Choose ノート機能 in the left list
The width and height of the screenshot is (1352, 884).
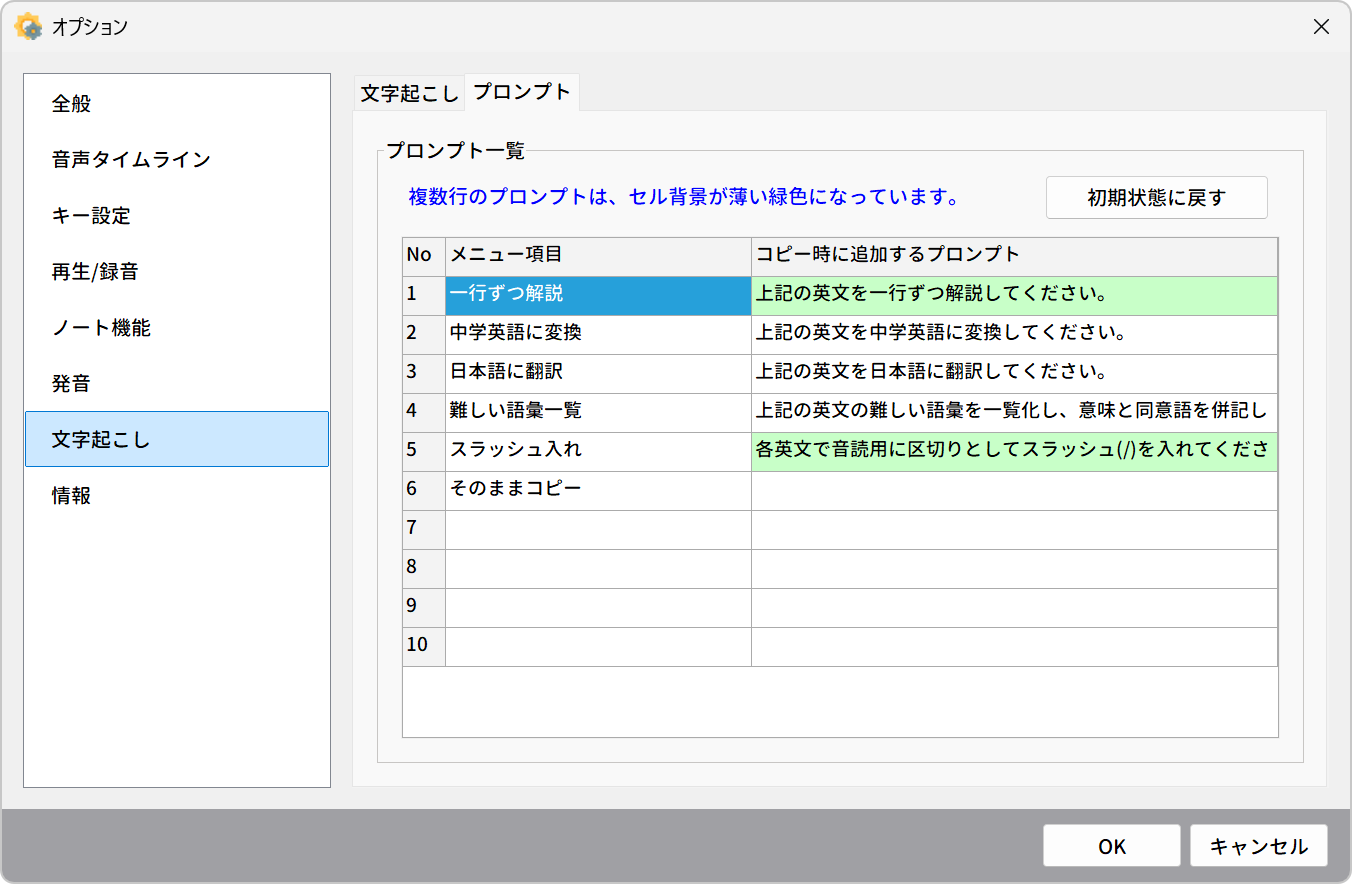click(x=177, y=328)
